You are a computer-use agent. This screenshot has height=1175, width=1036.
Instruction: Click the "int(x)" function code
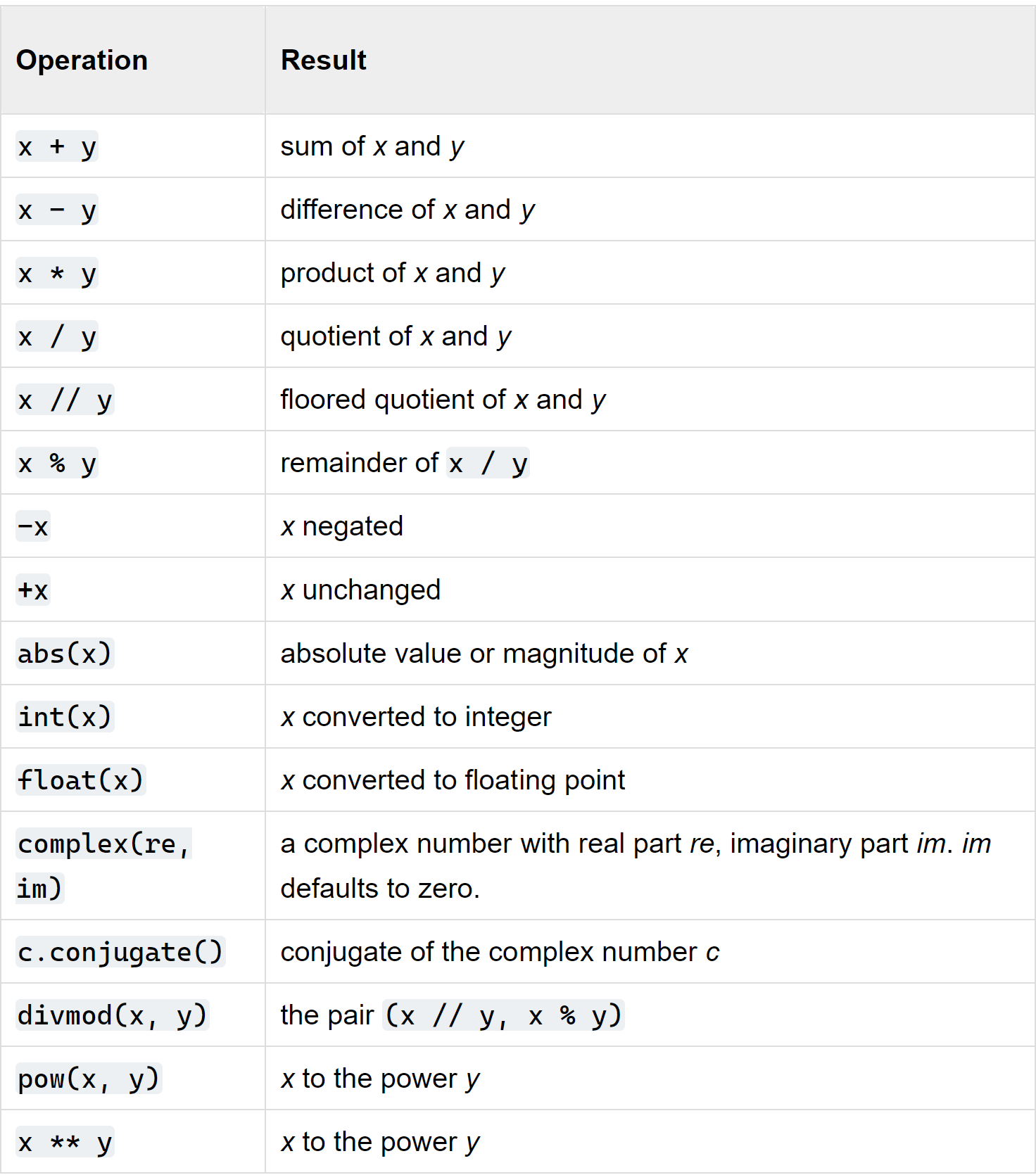coord(65,716)
